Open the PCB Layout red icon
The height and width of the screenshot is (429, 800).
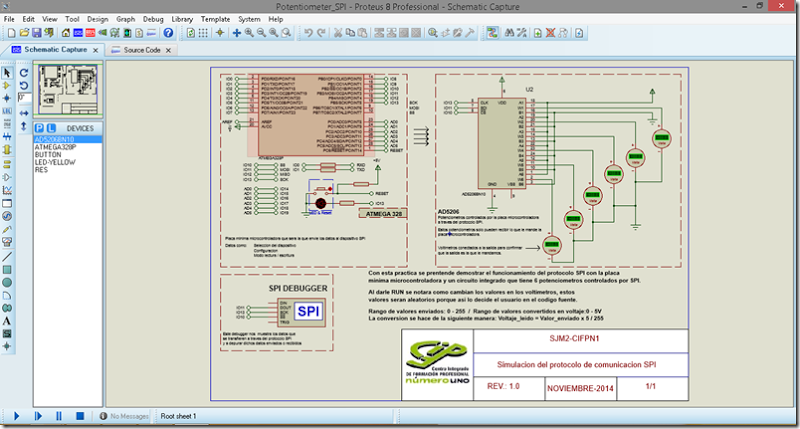click(90, 33)
